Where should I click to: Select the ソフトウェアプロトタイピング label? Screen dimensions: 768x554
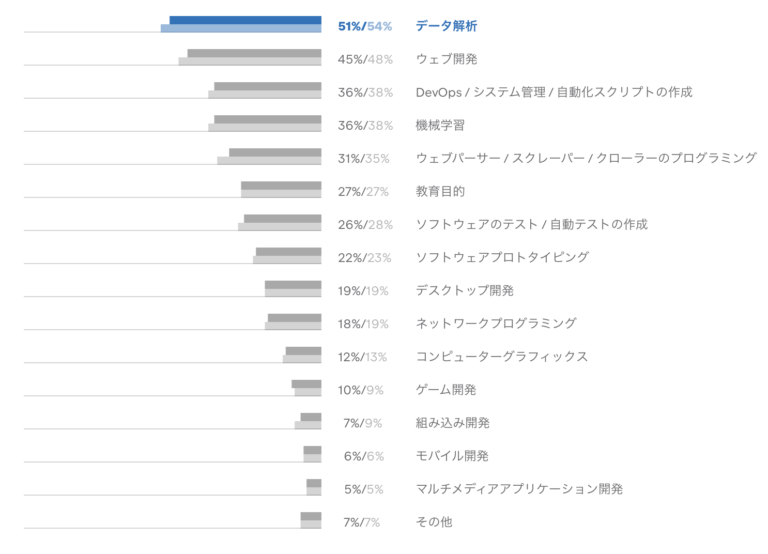point(502,257)
